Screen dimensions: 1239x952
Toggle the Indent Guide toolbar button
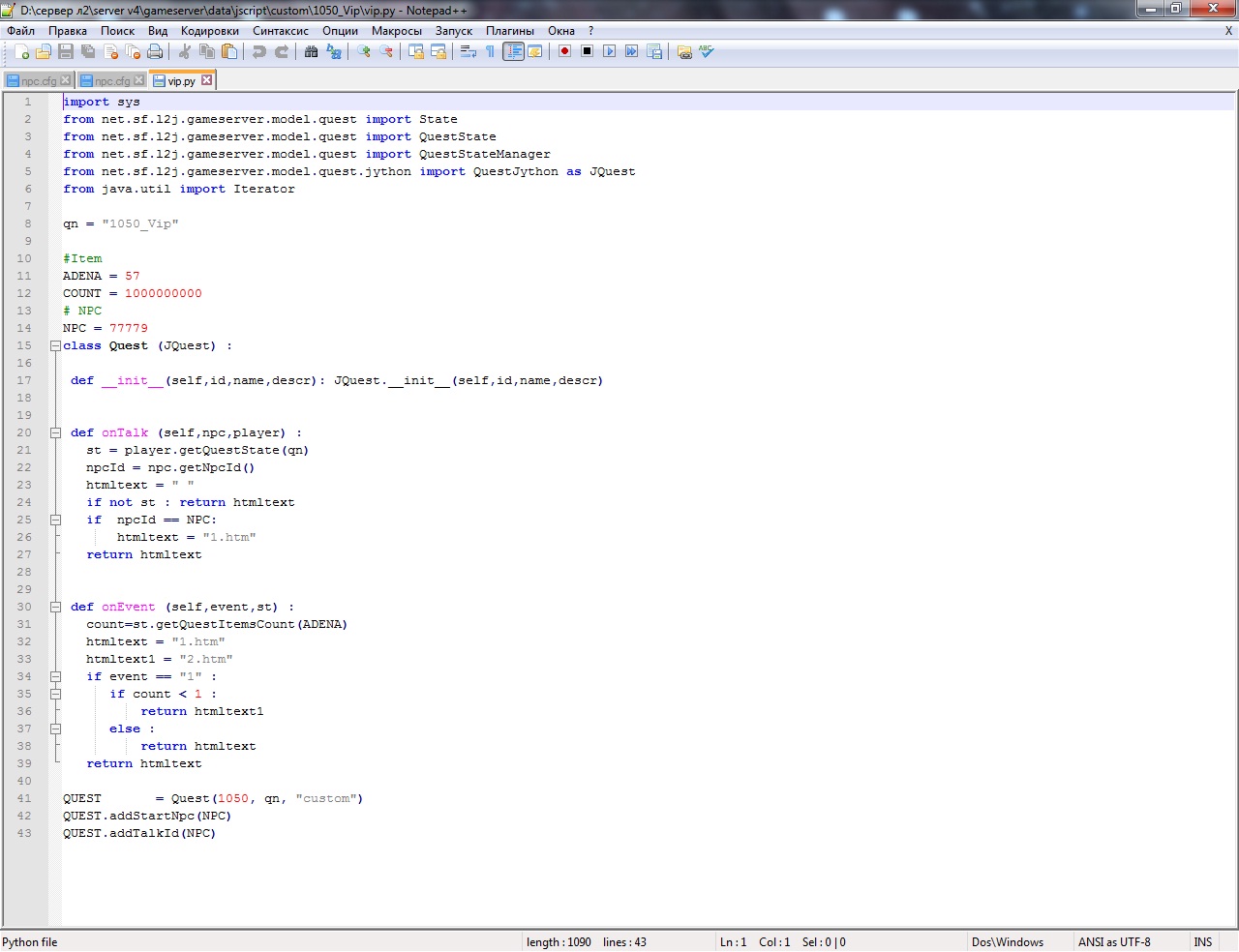[513, 51]
